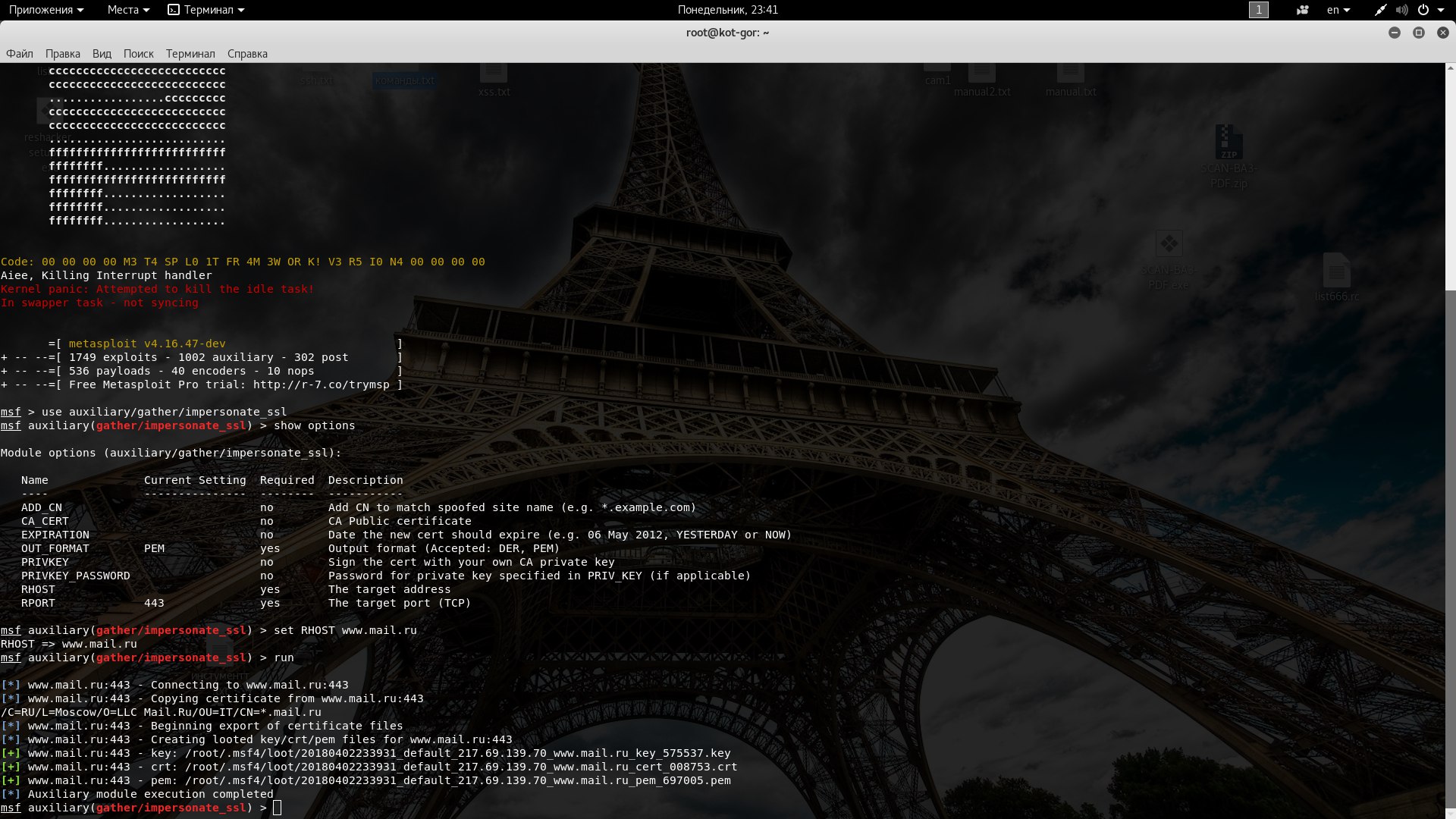Minimize the root@kot-gor terminal window
Screen dimensions: 1456x819
tap(1394, 33)
